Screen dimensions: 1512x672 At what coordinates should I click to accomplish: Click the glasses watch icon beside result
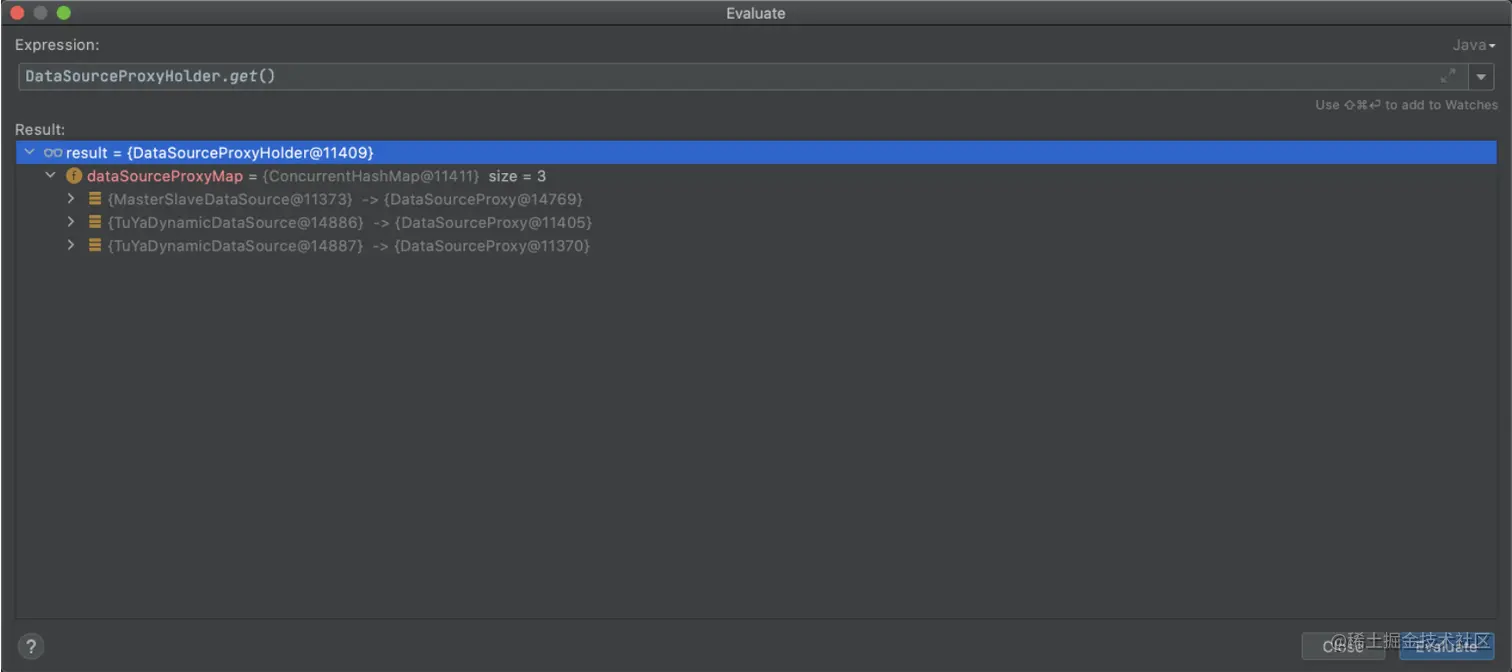coord(53,152)
